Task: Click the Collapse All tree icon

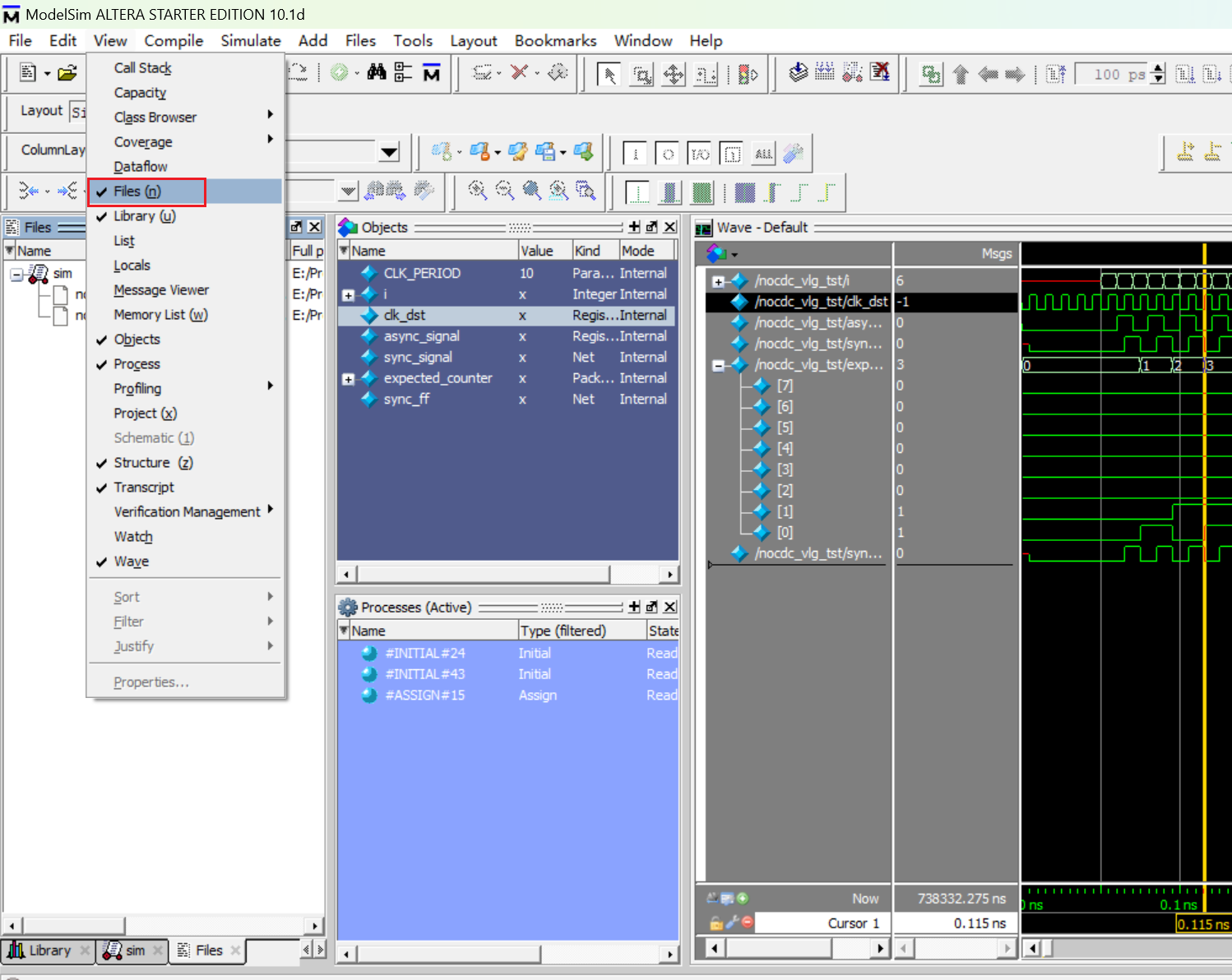Action: [x=403, y=72]
